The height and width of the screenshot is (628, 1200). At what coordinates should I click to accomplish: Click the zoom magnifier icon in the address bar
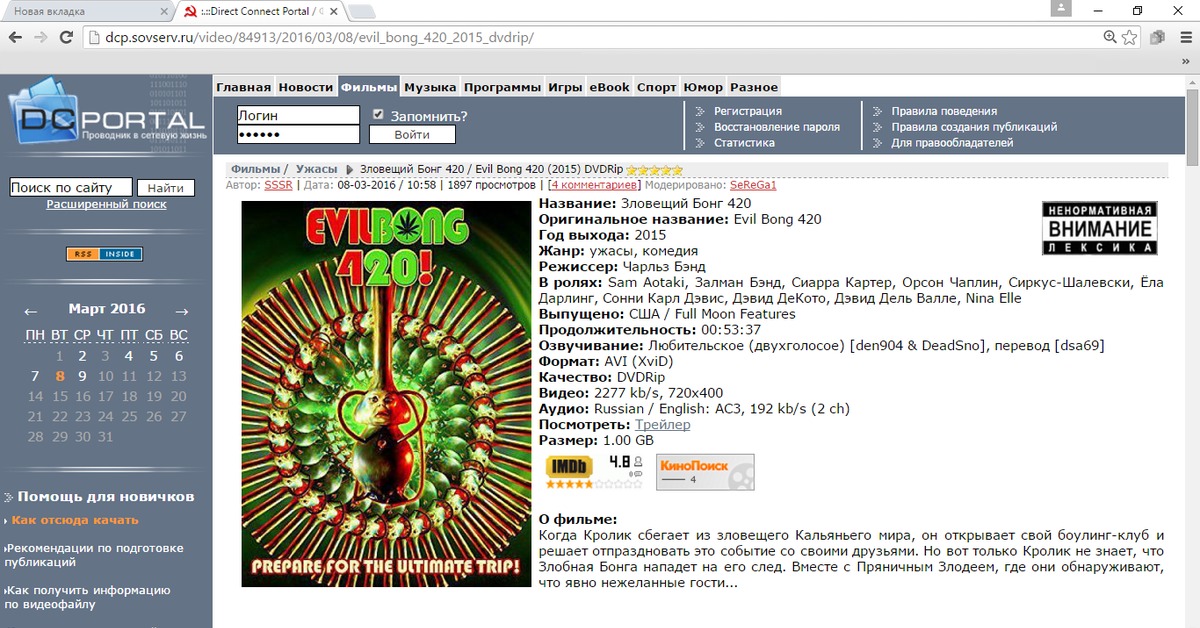(x=1110, y=37)
